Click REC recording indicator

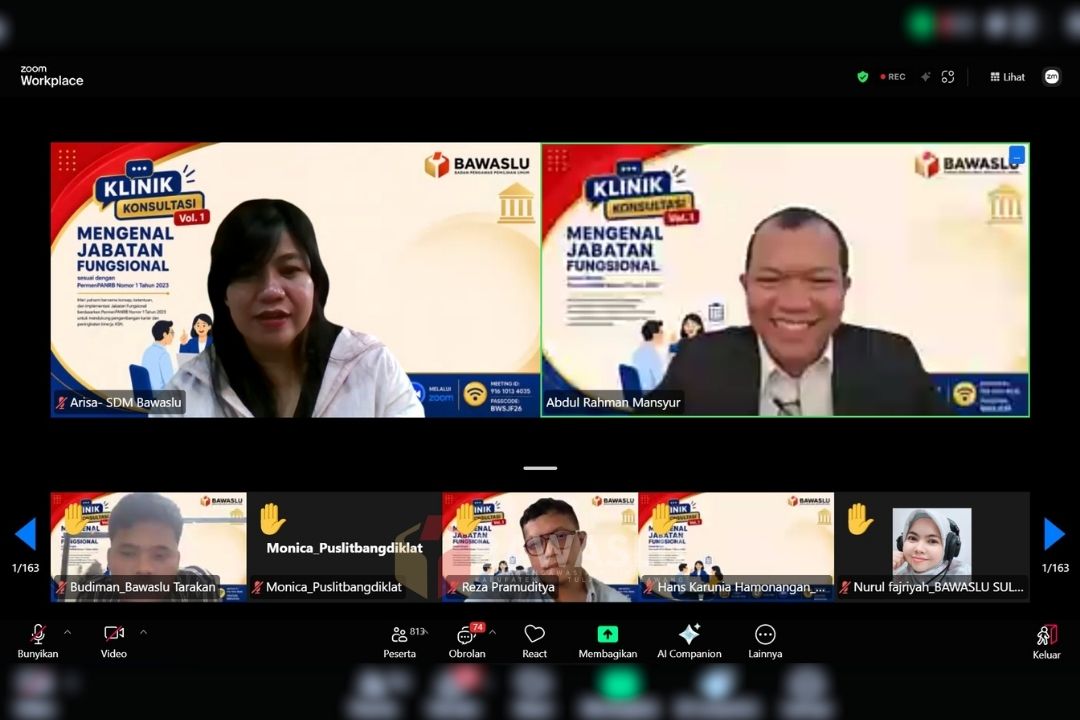pos(893,77)
